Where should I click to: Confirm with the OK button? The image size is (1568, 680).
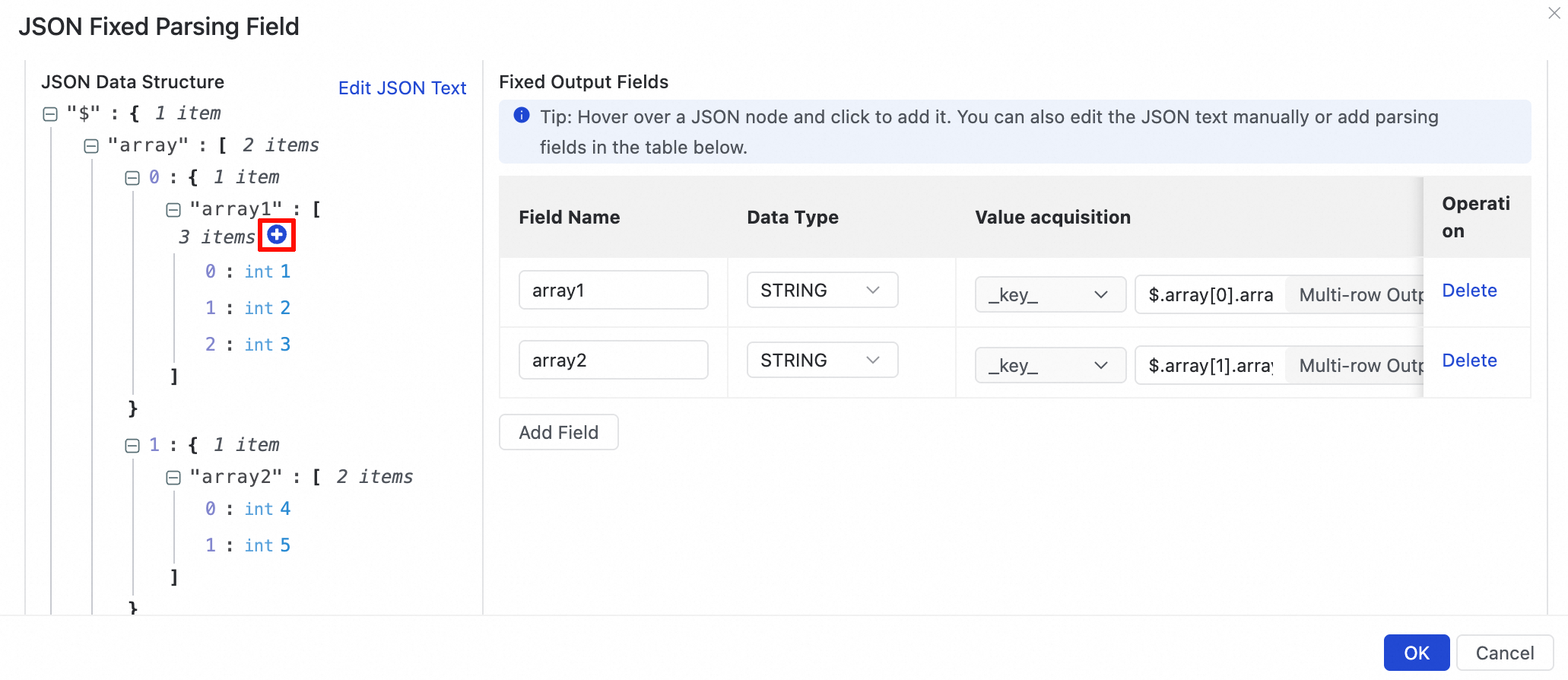click(x=1416, y=653)
